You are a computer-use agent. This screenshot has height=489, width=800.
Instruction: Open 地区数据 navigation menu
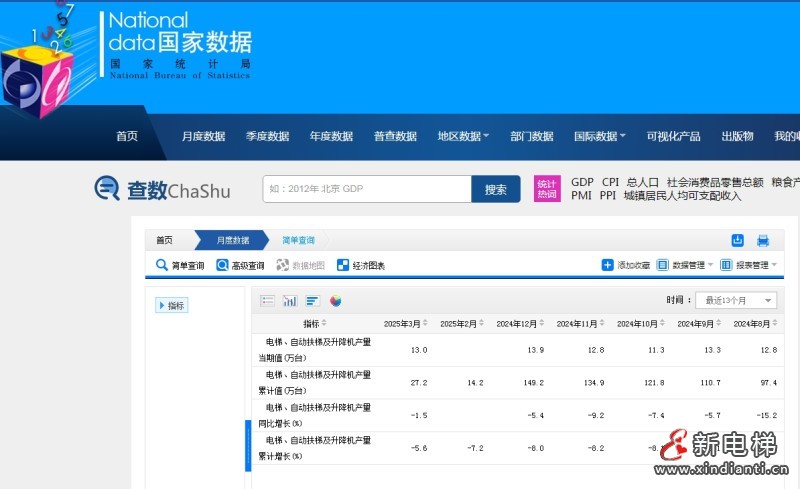coord(463,136)
